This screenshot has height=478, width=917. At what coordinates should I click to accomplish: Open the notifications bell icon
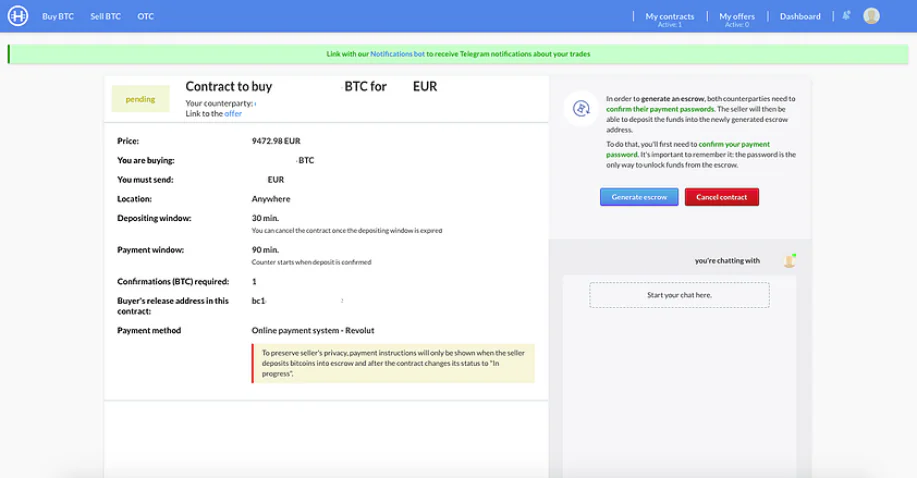click(846, 16)
